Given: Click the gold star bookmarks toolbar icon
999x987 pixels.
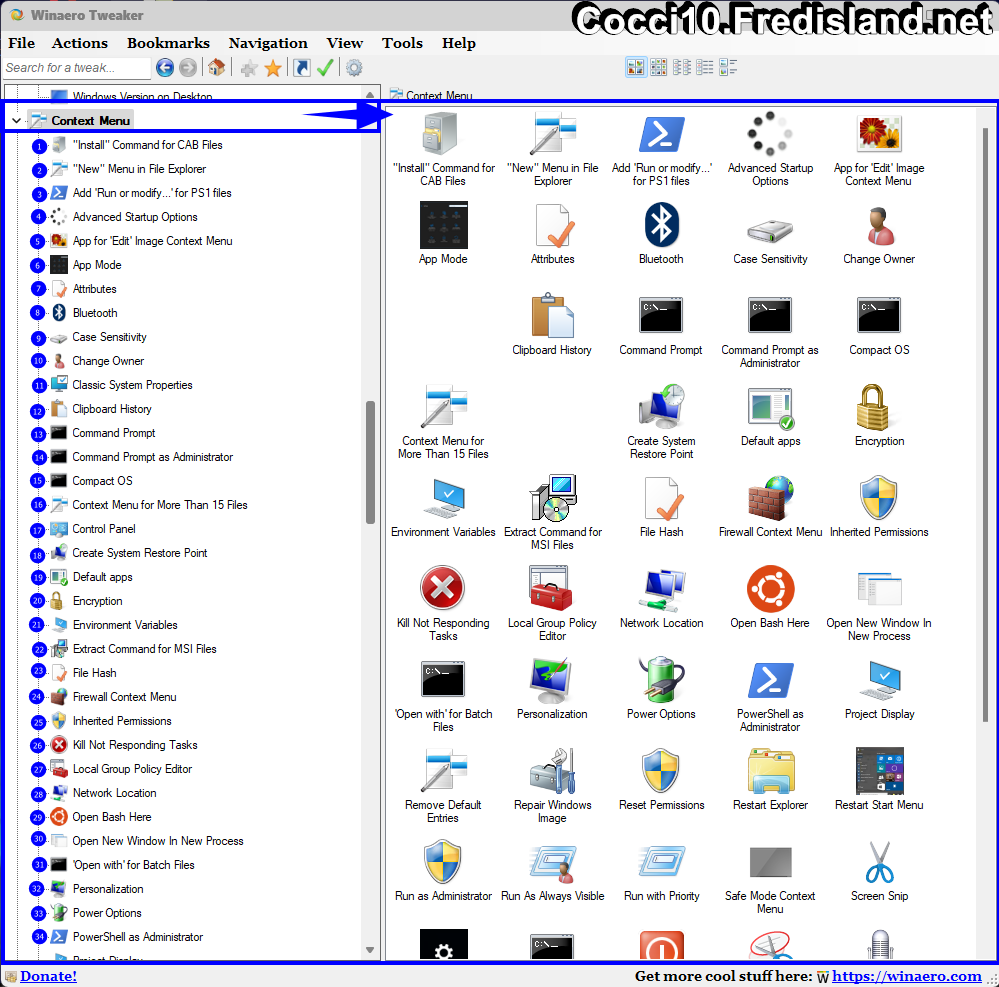Looking at the screenshot, I should [273, 68].
